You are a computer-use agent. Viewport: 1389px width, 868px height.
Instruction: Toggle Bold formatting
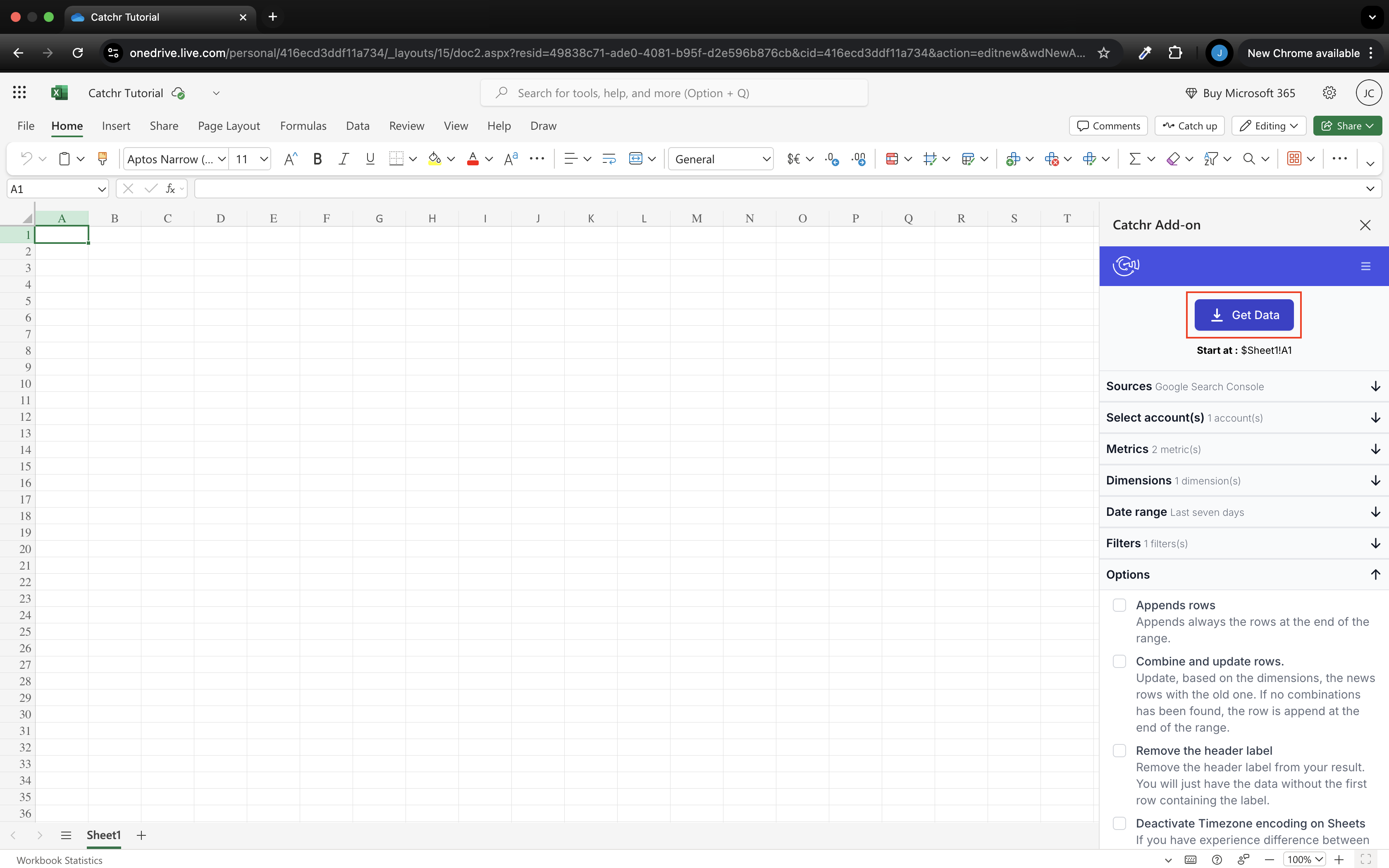(x=317, y=159)
